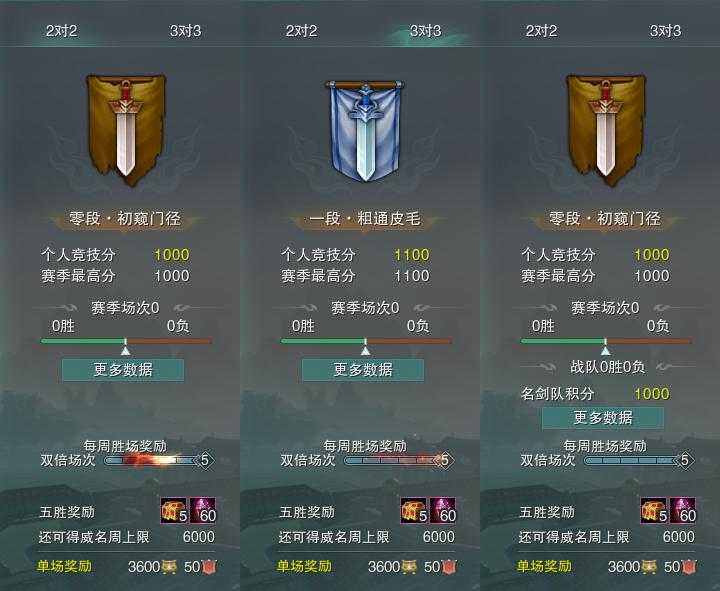This screenshot has width=720, height=591.
Task: Click the 一段·粗通皮毛 rank title
Action: pos(365,219)
